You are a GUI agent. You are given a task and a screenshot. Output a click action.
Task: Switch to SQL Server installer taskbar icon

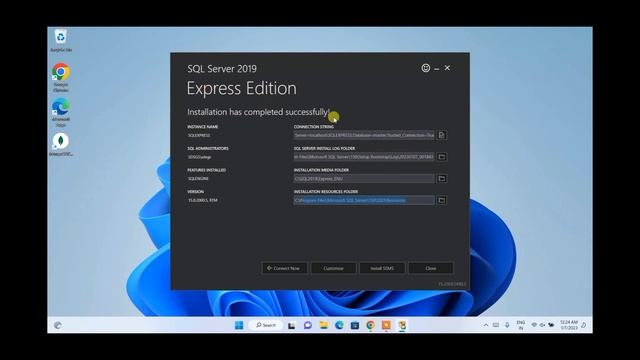[x=402, y=325]
